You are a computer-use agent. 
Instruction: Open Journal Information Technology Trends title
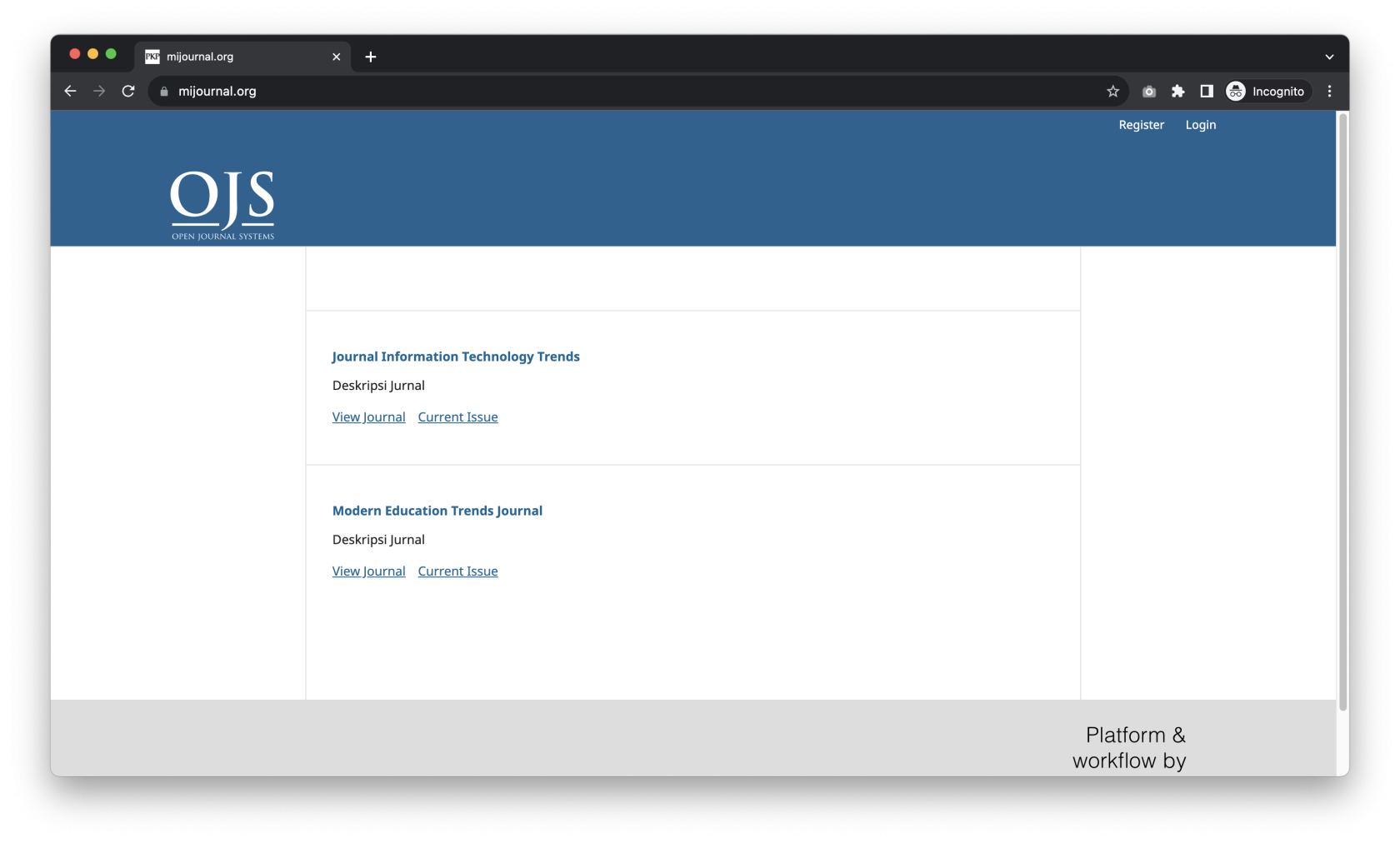pyautogui.click(x=456, y=357)
